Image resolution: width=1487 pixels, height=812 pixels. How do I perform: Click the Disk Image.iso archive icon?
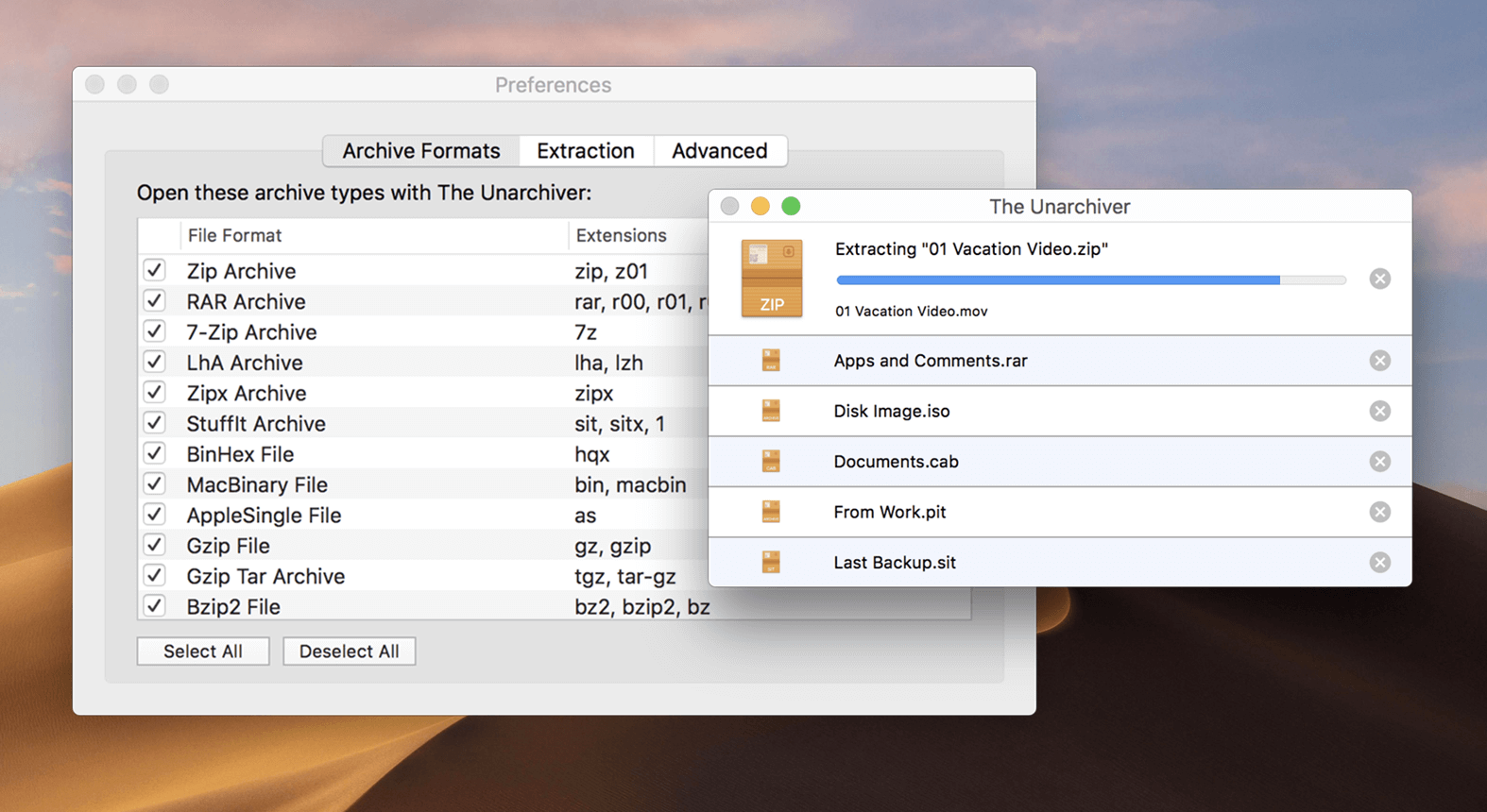771,411
